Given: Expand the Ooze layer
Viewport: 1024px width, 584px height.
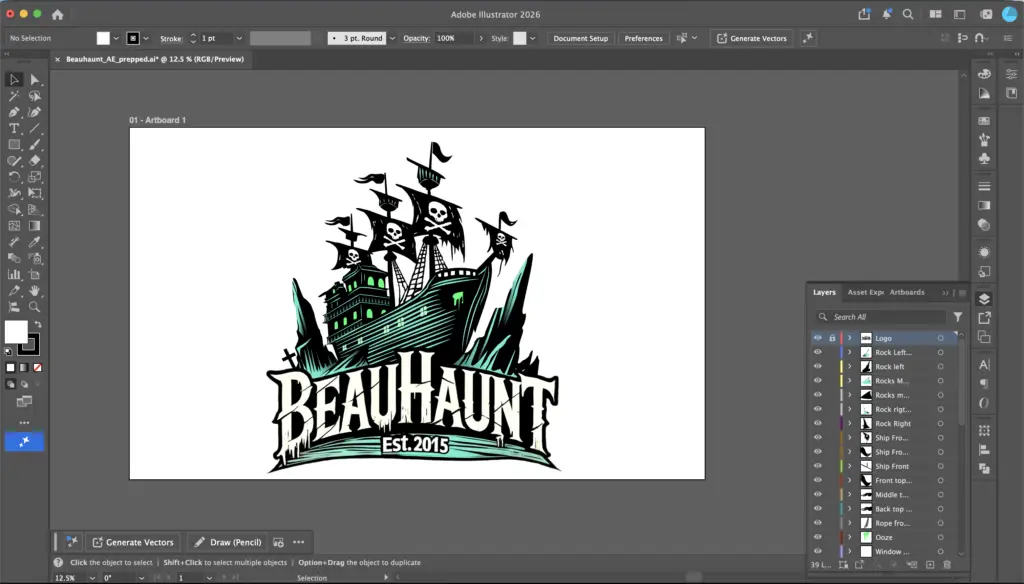Looking at the screenshot, I should pyautogui.click(x=850, y=538).
